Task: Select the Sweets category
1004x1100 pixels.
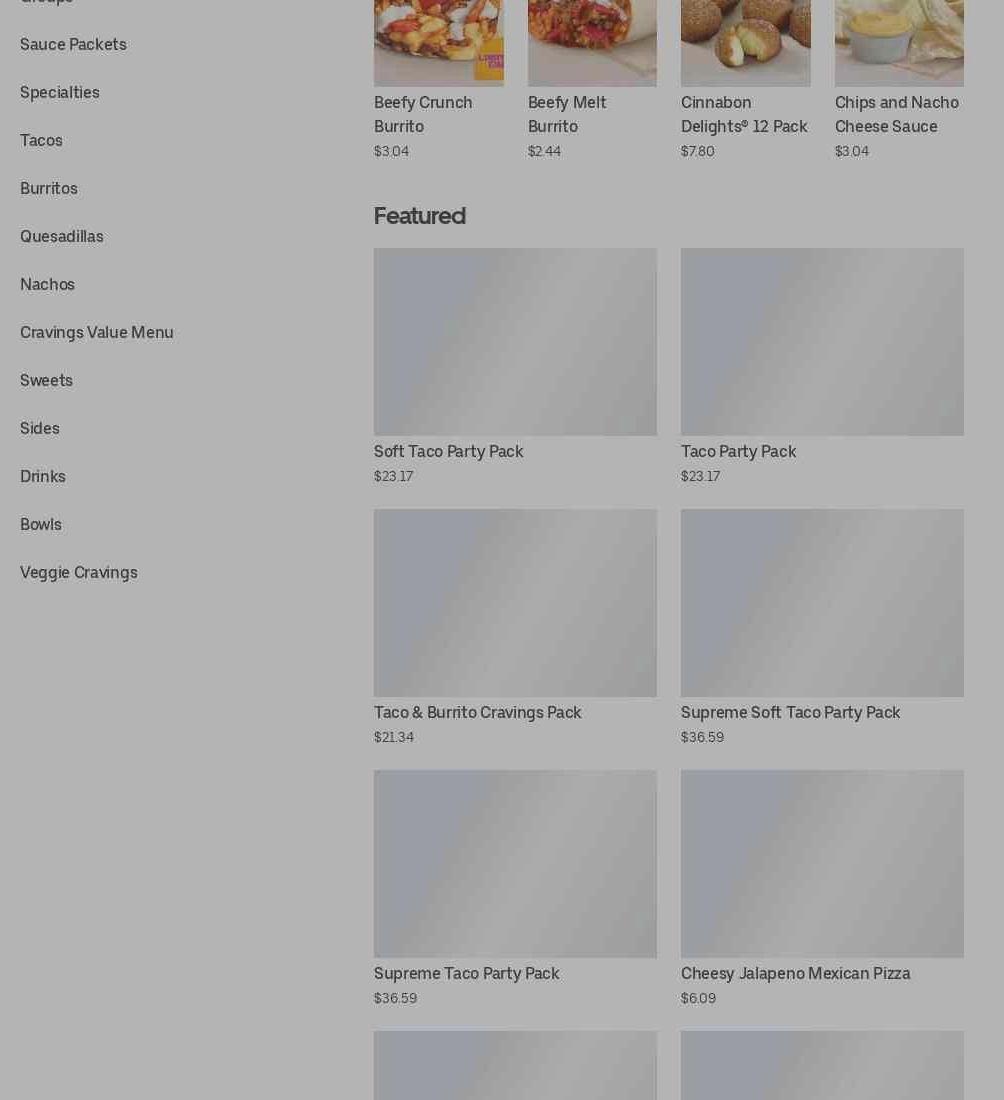Action: click(46, 380)
